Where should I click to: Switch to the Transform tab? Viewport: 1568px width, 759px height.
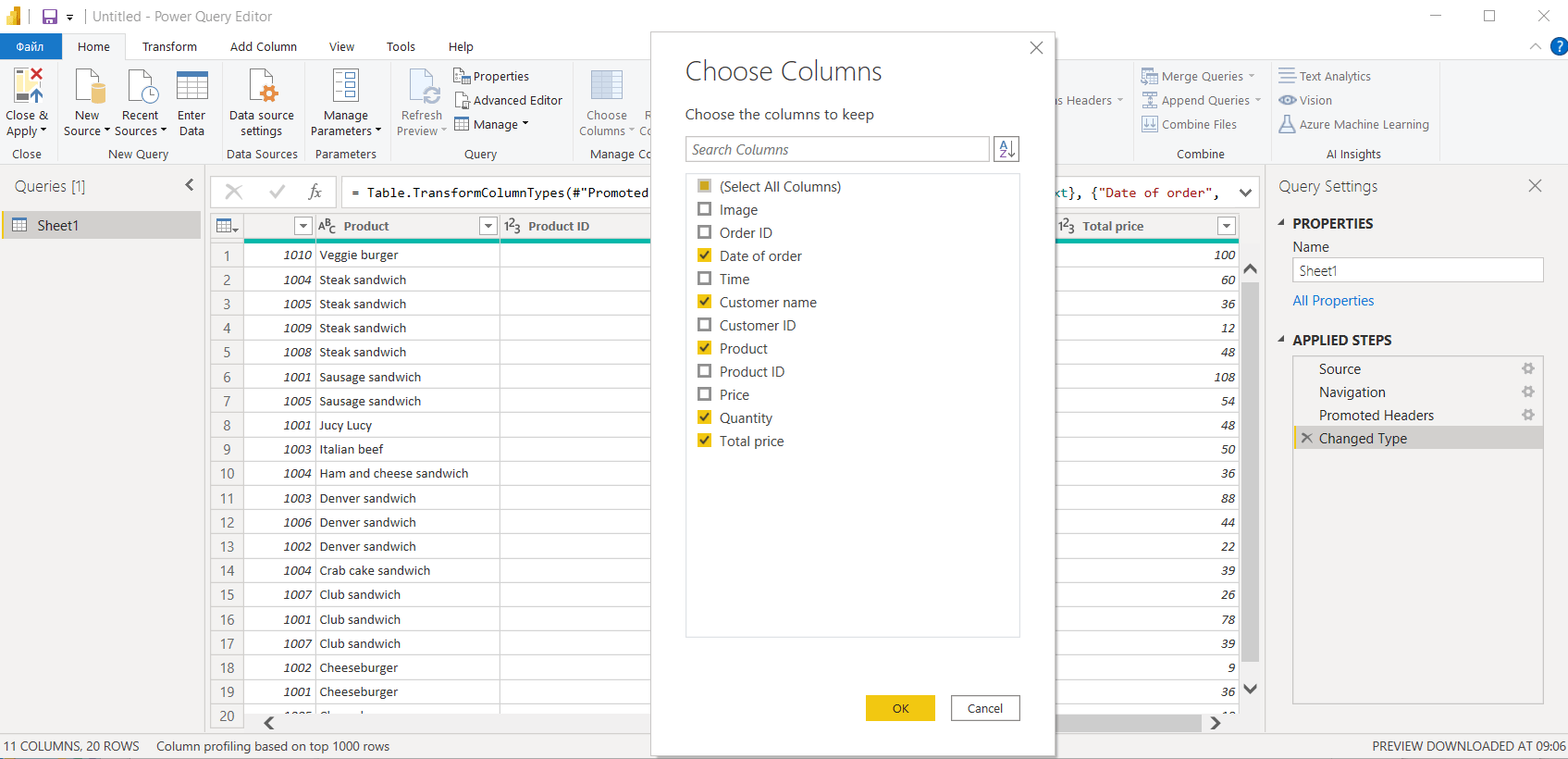click(169, 46)
